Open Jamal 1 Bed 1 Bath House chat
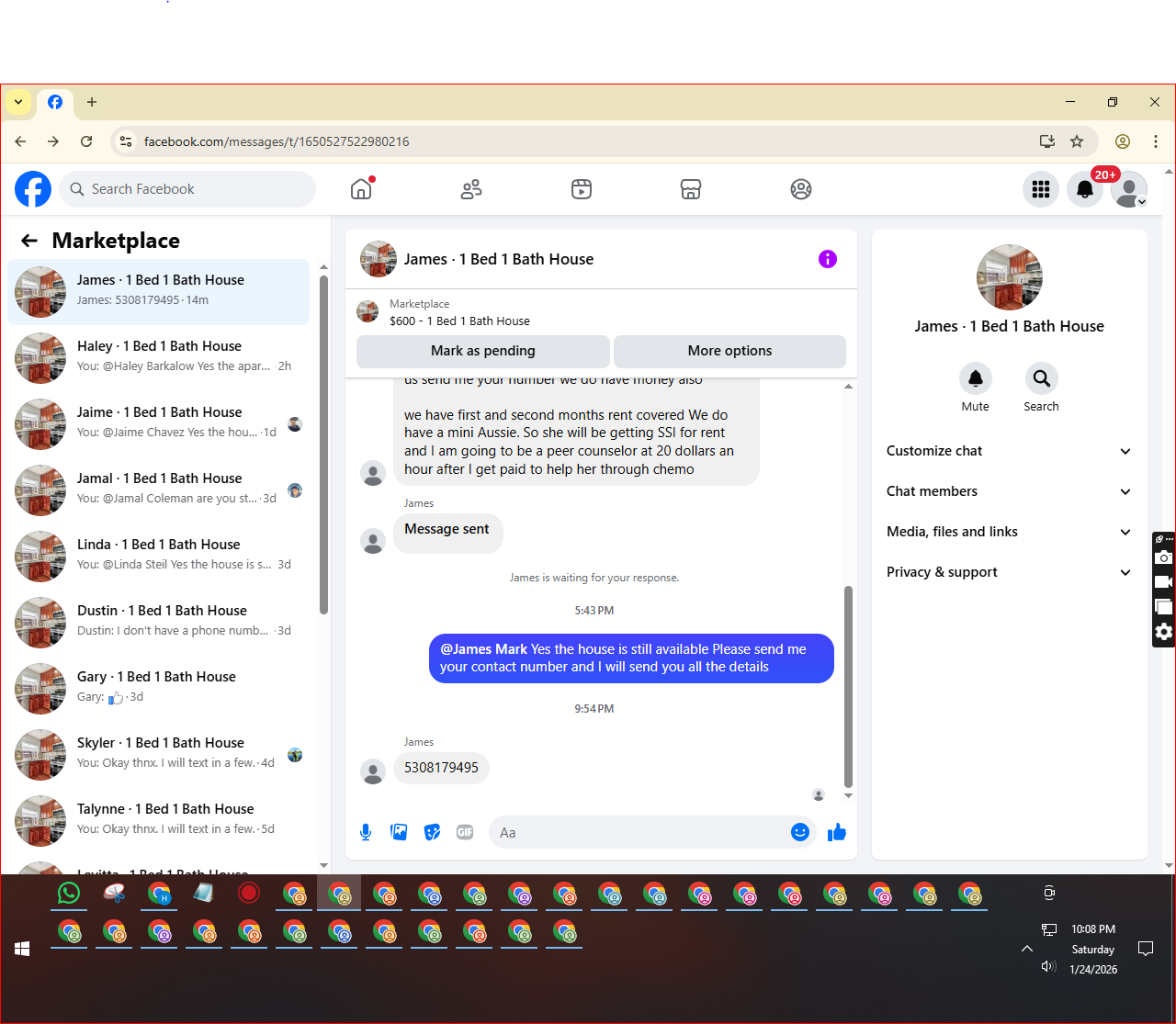Screen dimensions: 1176x1024 point(159,490)
